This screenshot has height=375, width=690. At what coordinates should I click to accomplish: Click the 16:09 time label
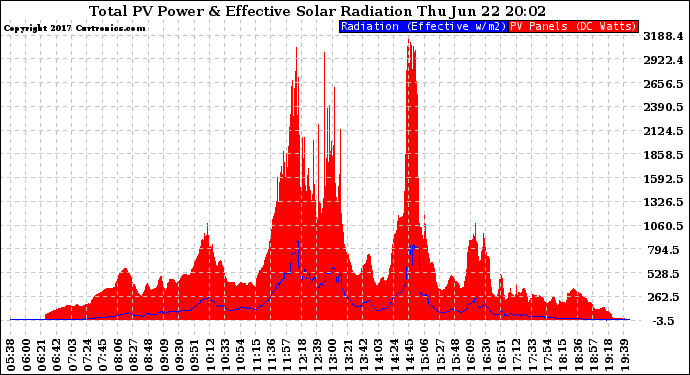tap(470, 355)
